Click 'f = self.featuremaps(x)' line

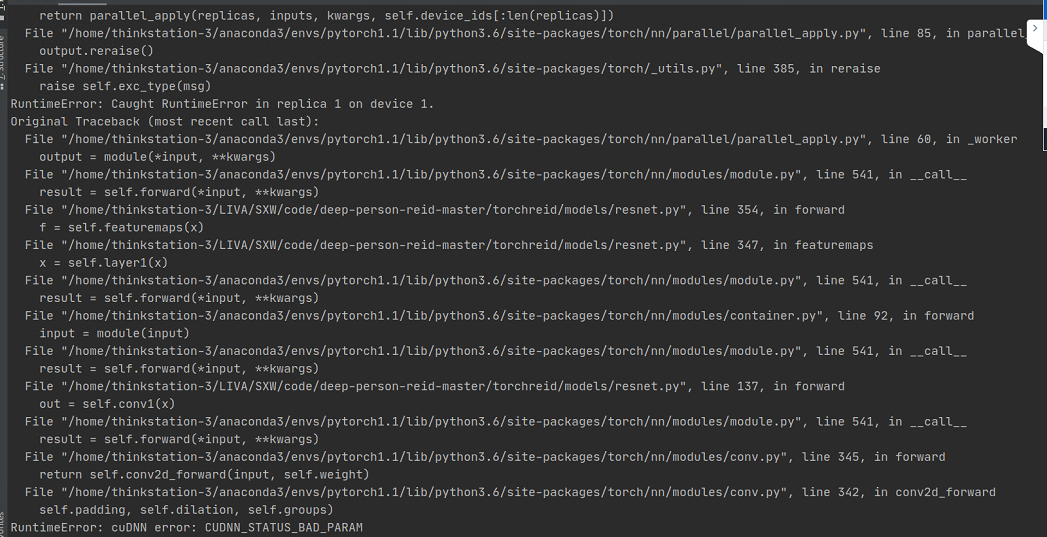click(122, 228)
